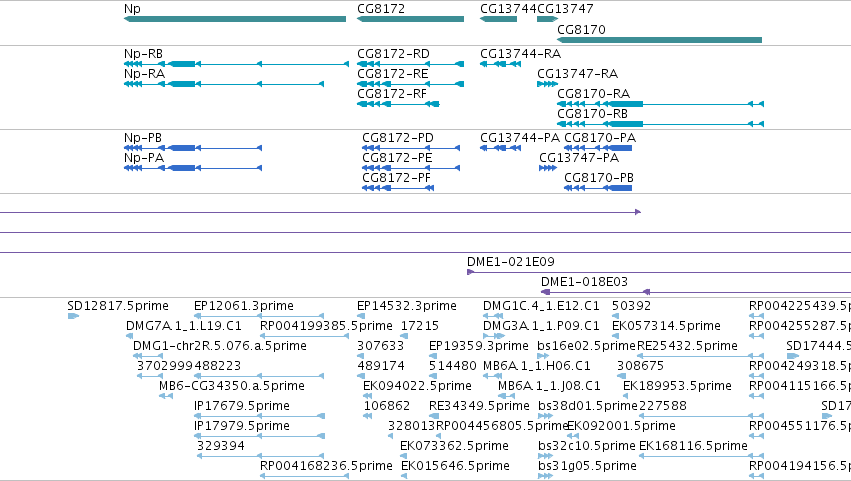This screenshot has height=481, width=851.
Task: Click the IP17979.5prime EST label
Action: (242, 426)
